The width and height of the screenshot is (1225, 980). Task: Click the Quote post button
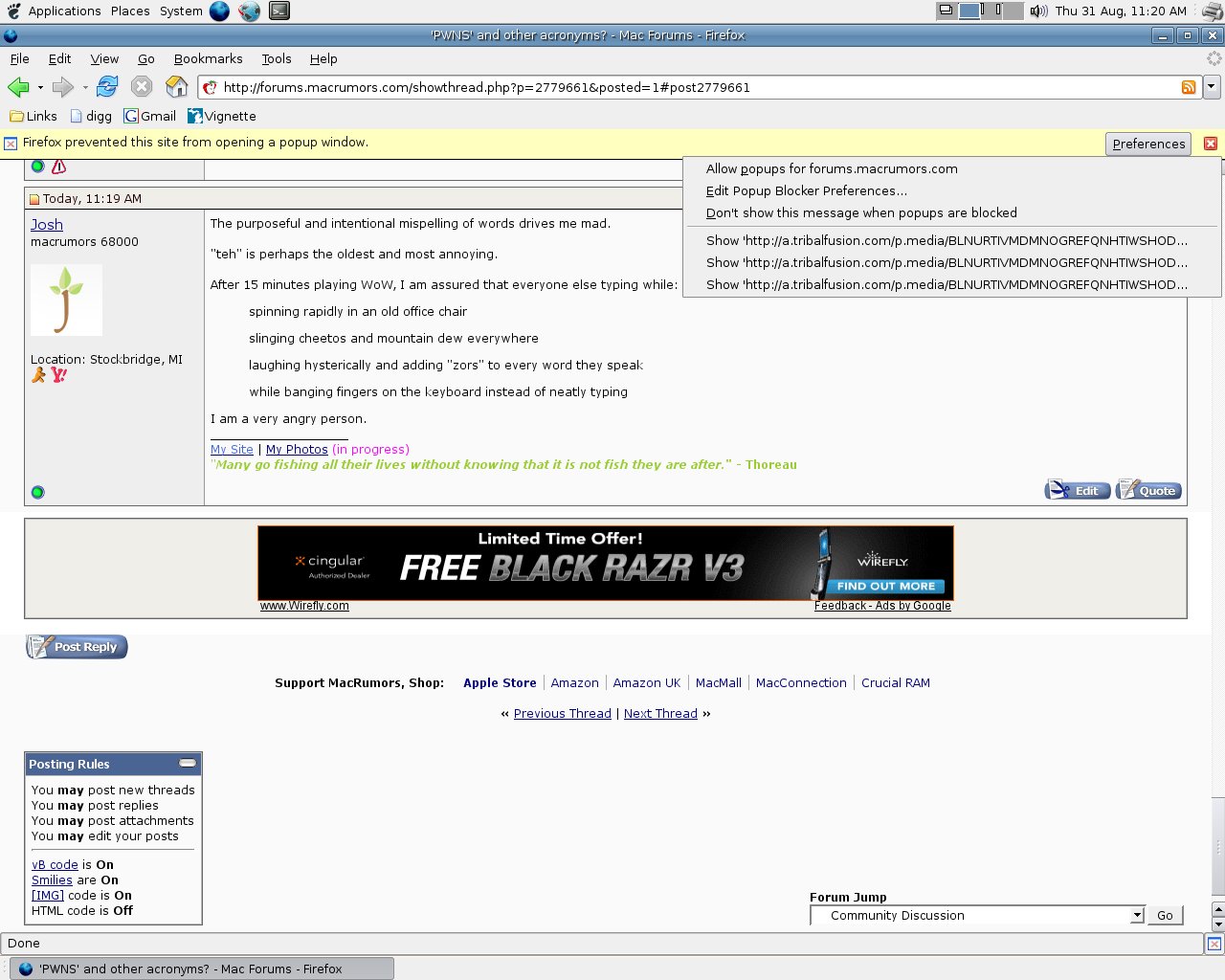(1148, 490)
